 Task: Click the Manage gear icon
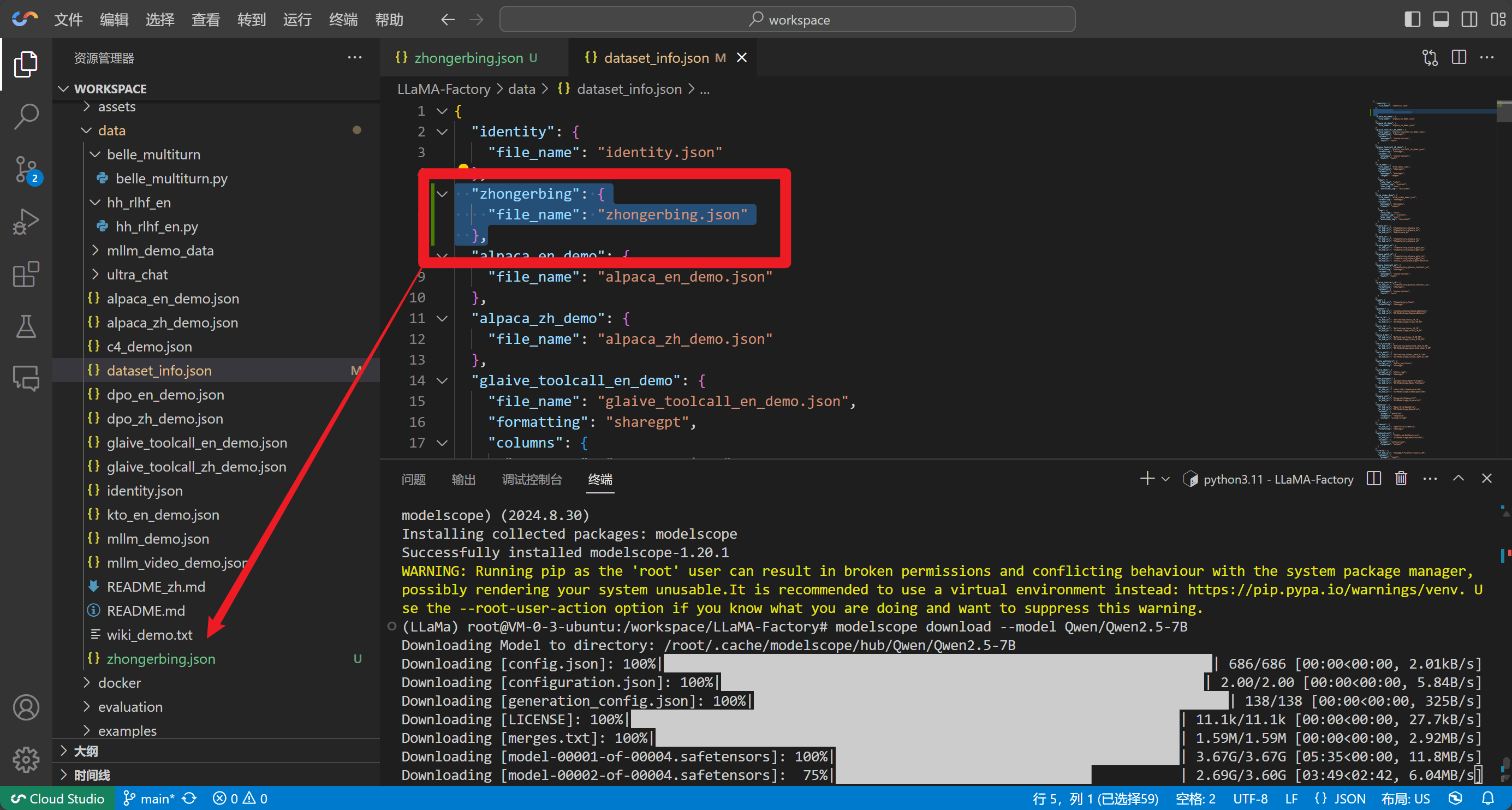point(26,760)
